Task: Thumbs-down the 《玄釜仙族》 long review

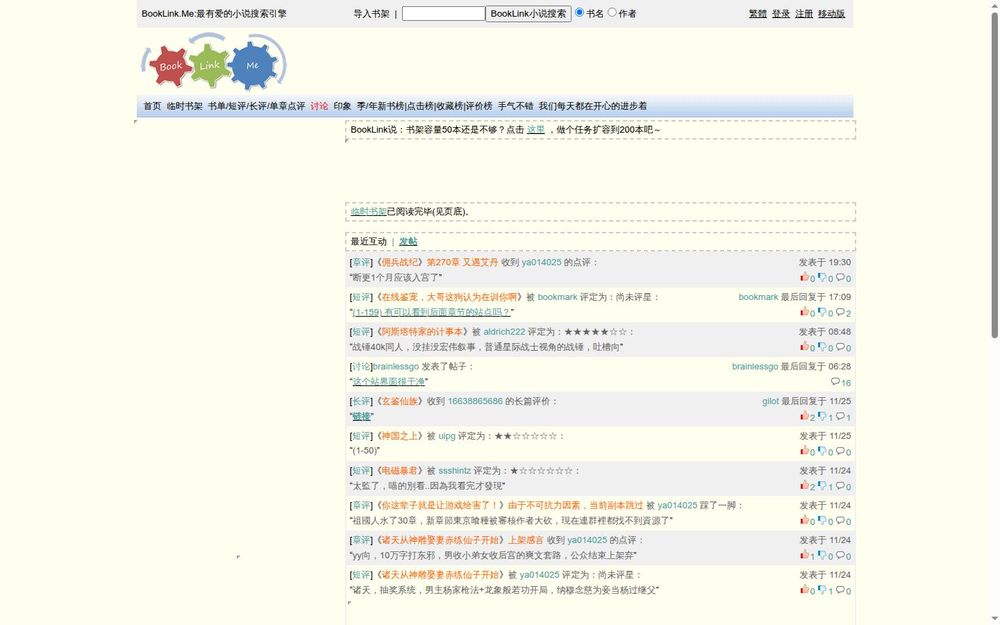Action: (822, 417)
